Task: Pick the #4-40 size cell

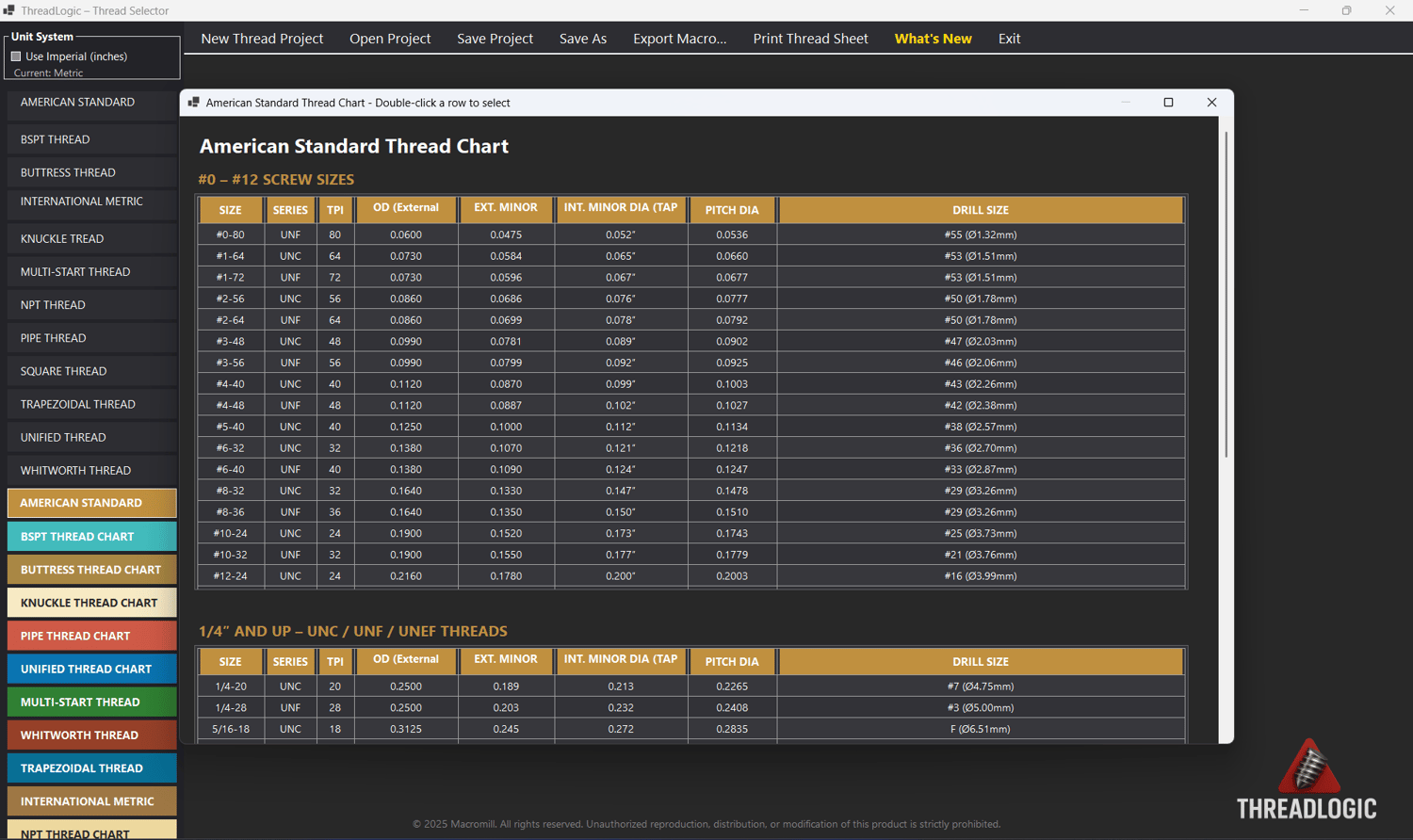Action: coord(231,384)
